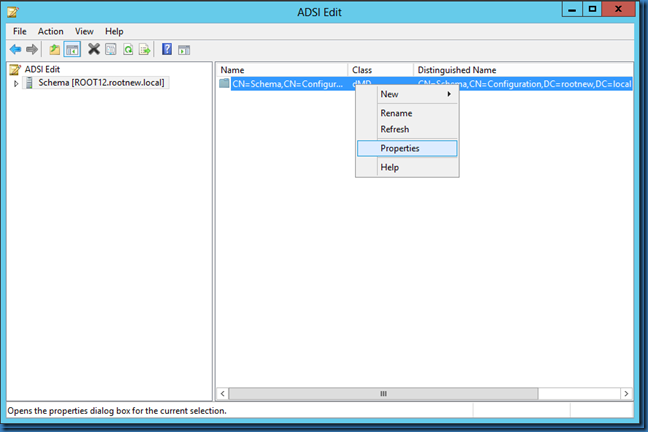Image resolution: width=648 pixels, height=432 pixels.
Task: Click the folder icon of CN=Schema row
Action: coord(224,84)
